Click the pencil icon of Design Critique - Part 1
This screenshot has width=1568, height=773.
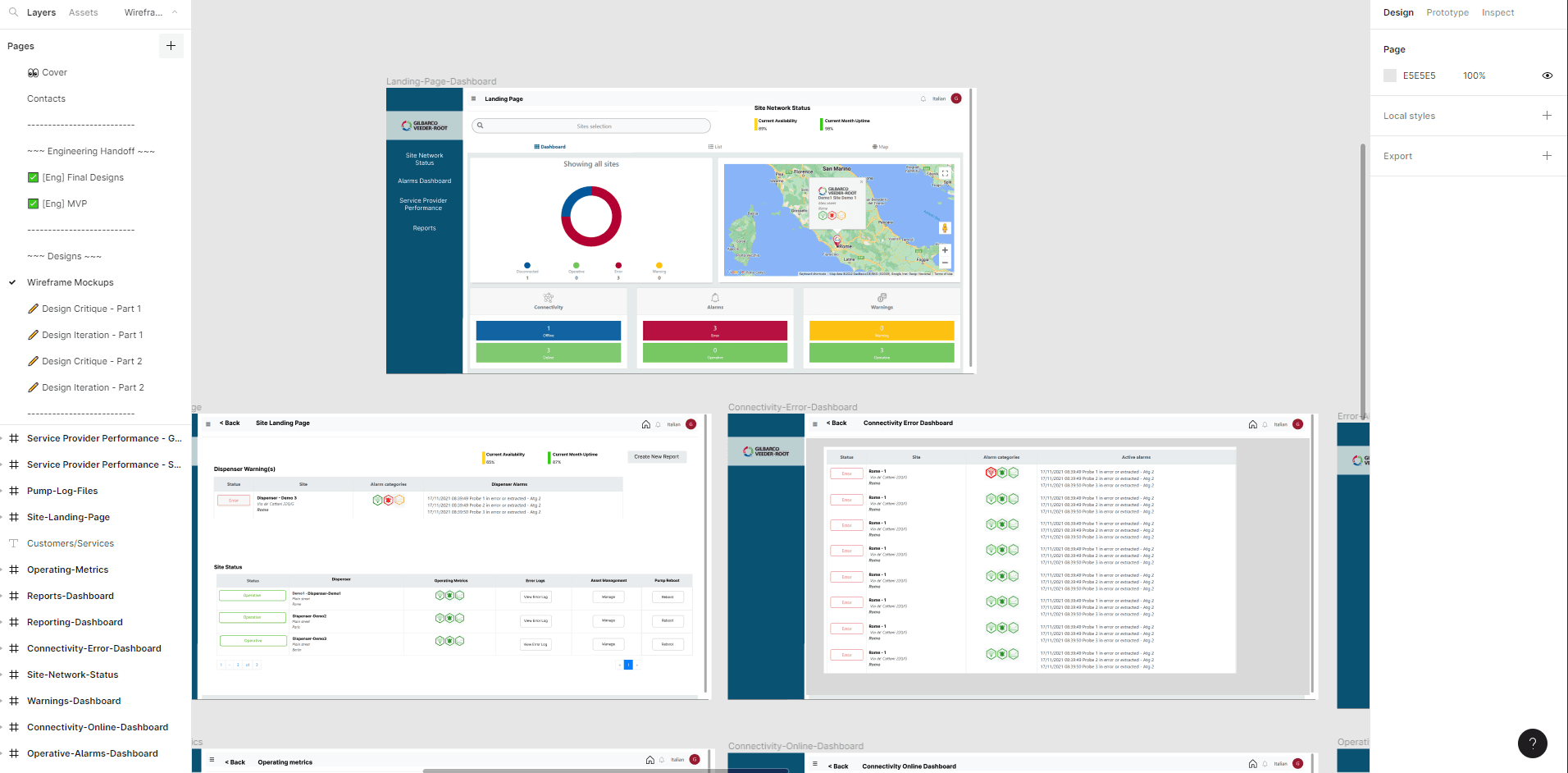click(x=33, y=309)
